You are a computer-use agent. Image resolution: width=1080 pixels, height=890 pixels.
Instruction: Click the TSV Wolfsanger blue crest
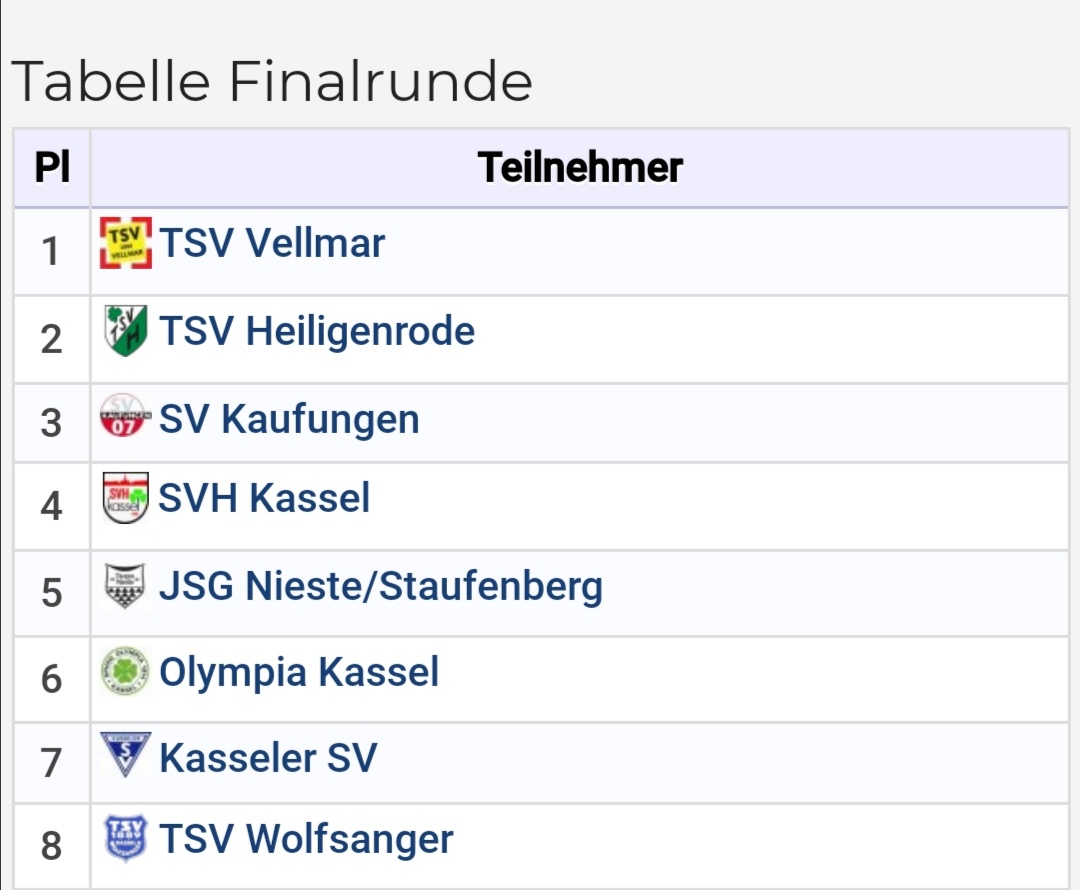125,838
